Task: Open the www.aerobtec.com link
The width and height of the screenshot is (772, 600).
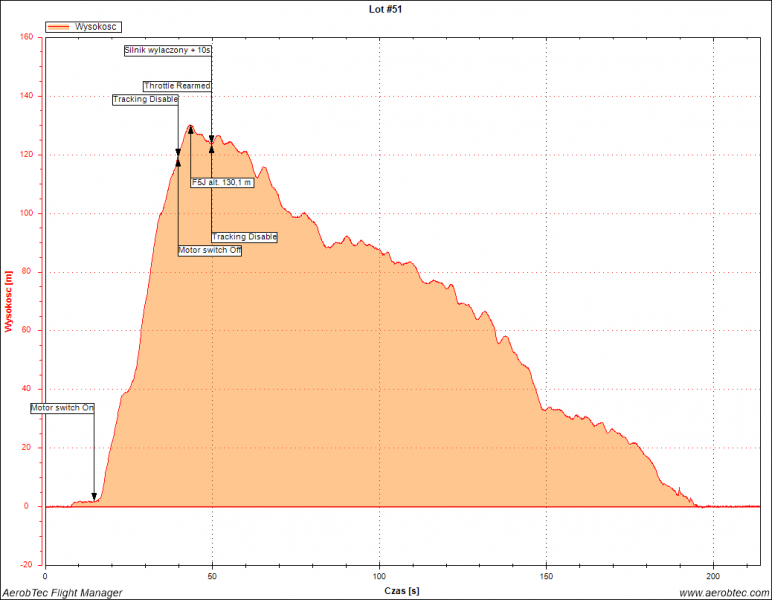Action: tap(724, 593)
